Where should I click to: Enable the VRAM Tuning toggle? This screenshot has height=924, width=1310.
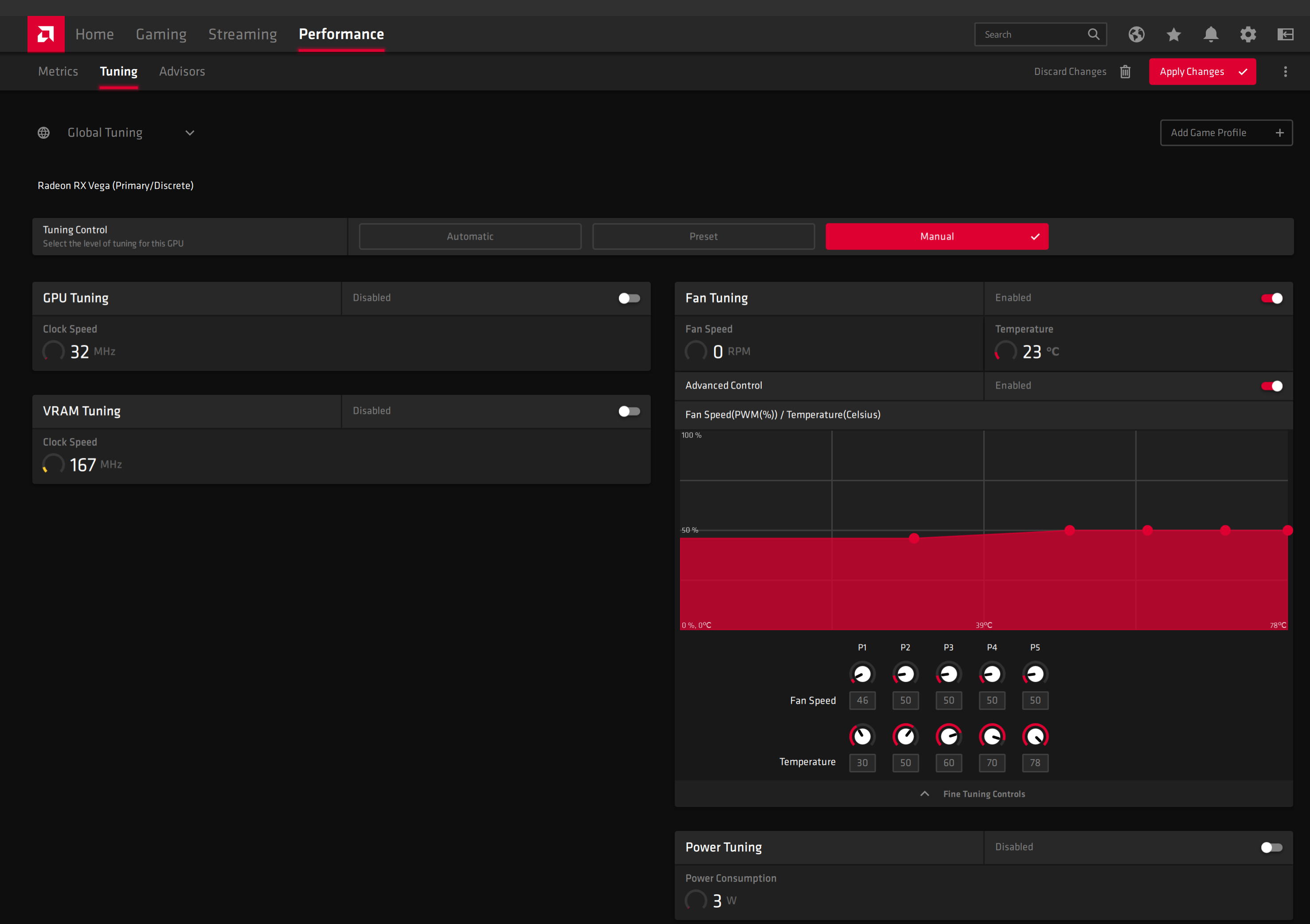click(629, 411)
